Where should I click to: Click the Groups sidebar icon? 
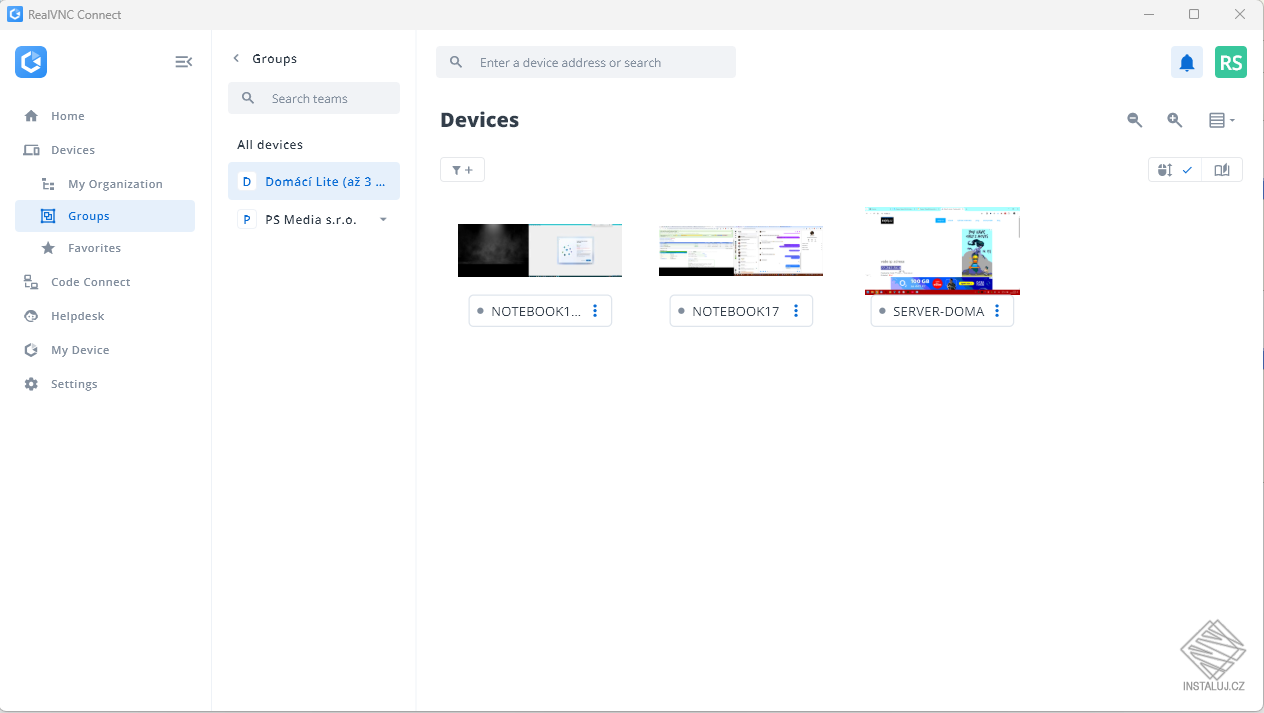click(x=48, y=216)
